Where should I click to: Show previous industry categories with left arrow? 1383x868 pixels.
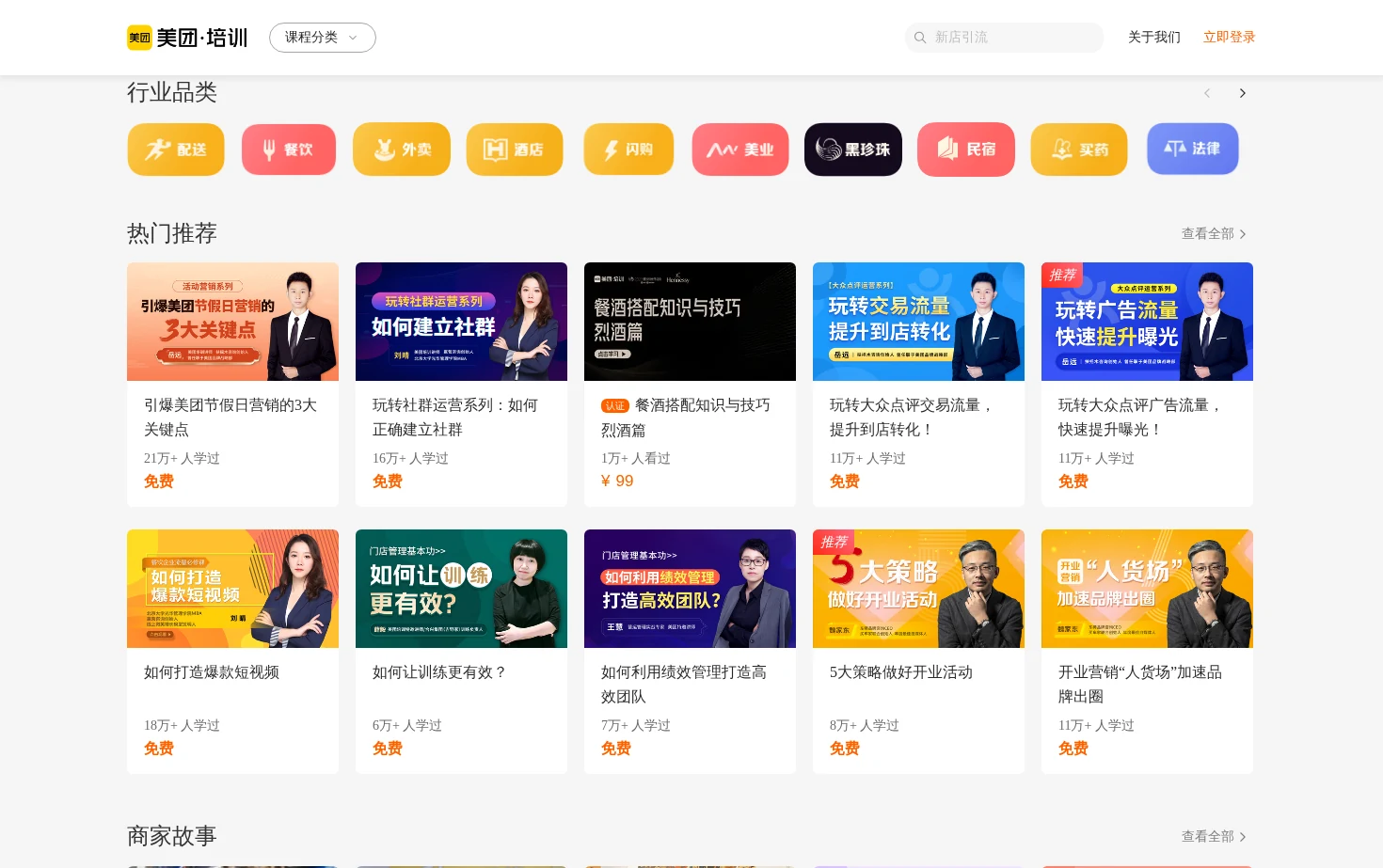pos(1207,93)
